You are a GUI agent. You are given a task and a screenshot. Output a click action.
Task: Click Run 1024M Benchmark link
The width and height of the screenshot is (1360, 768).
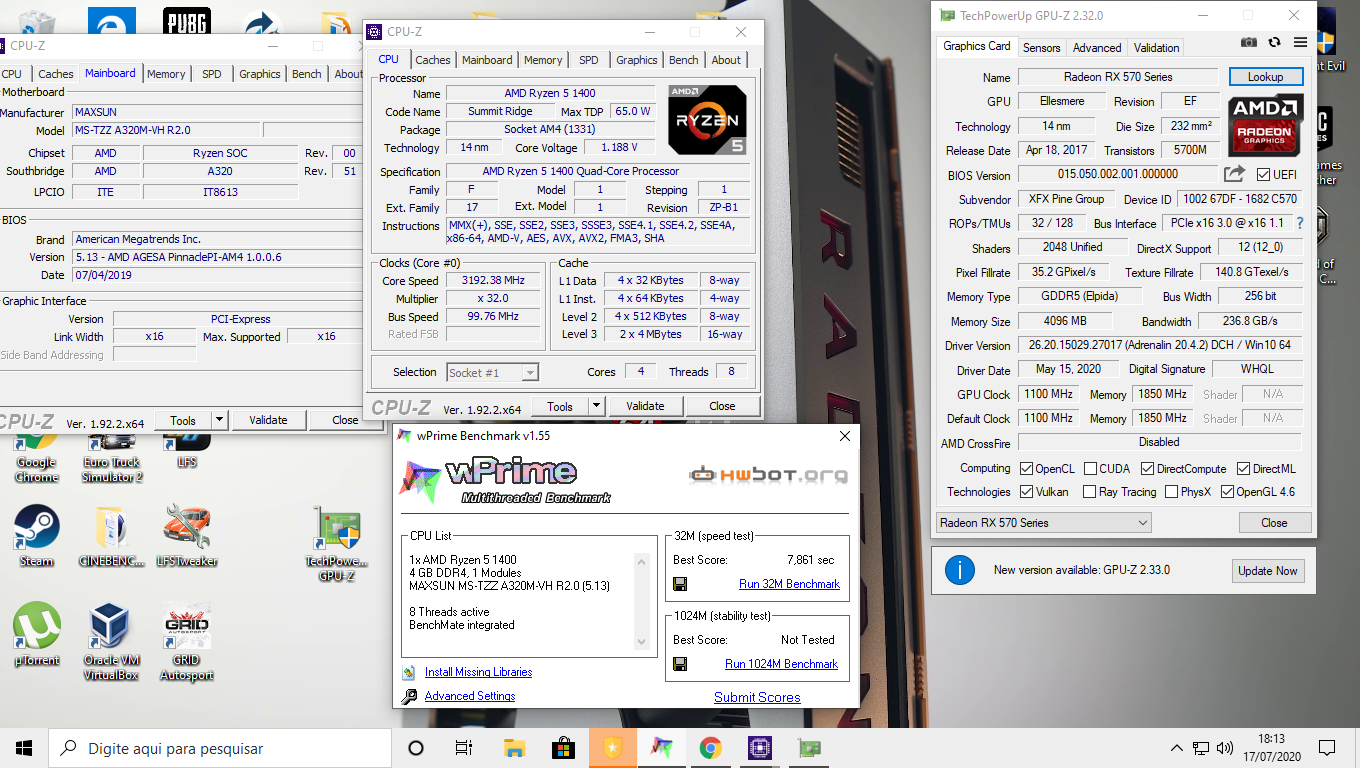click(781, 664)
